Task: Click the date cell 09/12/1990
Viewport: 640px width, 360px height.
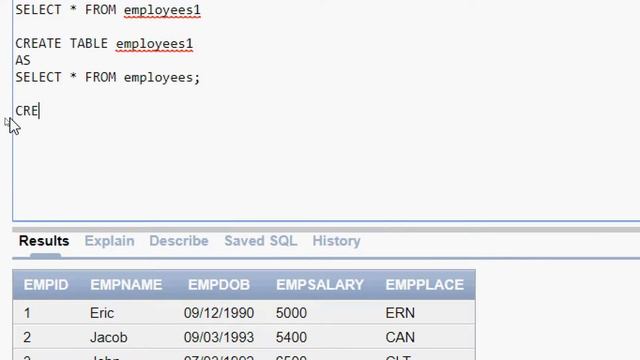Action: click(219, 313)
